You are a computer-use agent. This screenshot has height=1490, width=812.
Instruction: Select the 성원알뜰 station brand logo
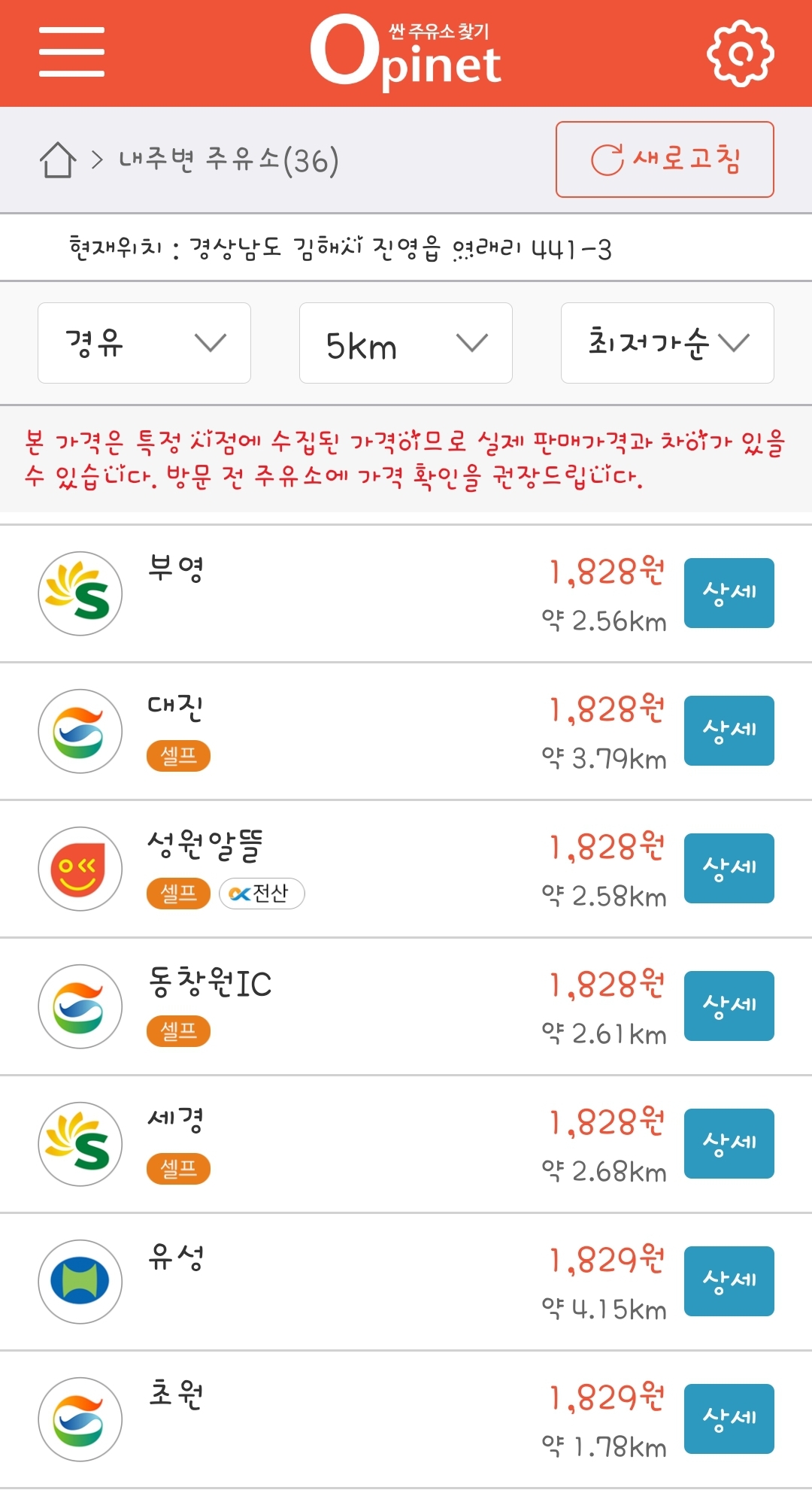pos(80,869)
